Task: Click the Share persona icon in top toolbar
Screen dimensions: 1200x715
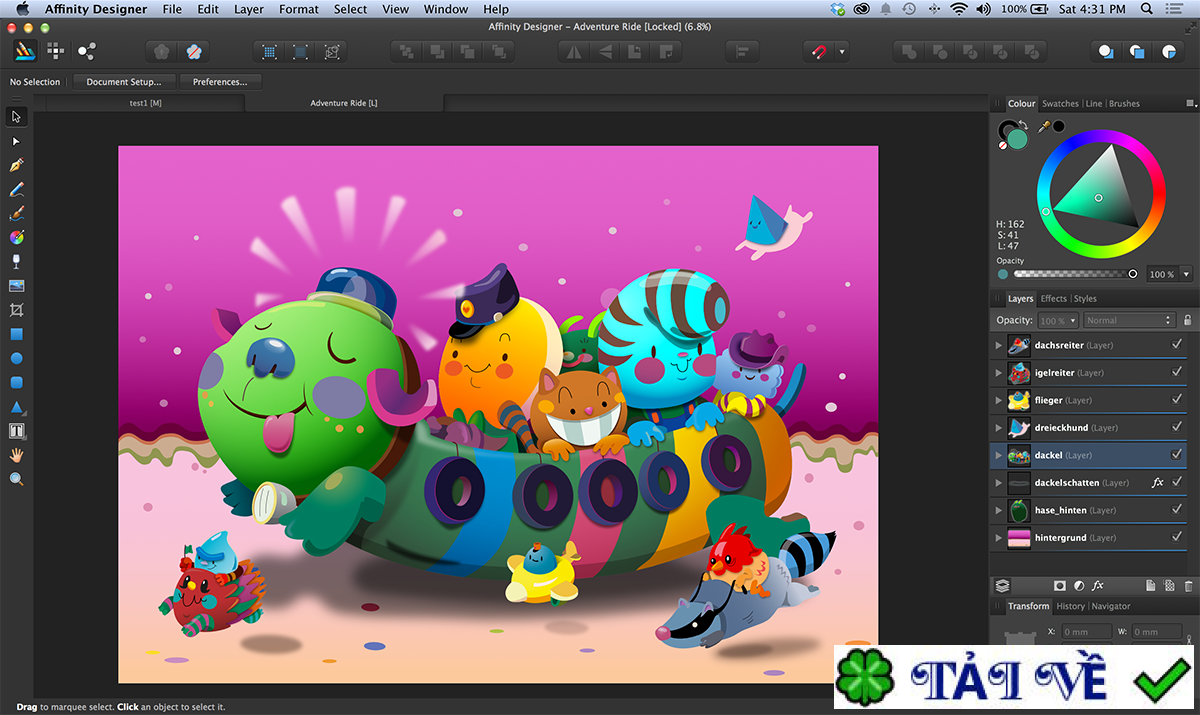Action: tap(87, 51)
